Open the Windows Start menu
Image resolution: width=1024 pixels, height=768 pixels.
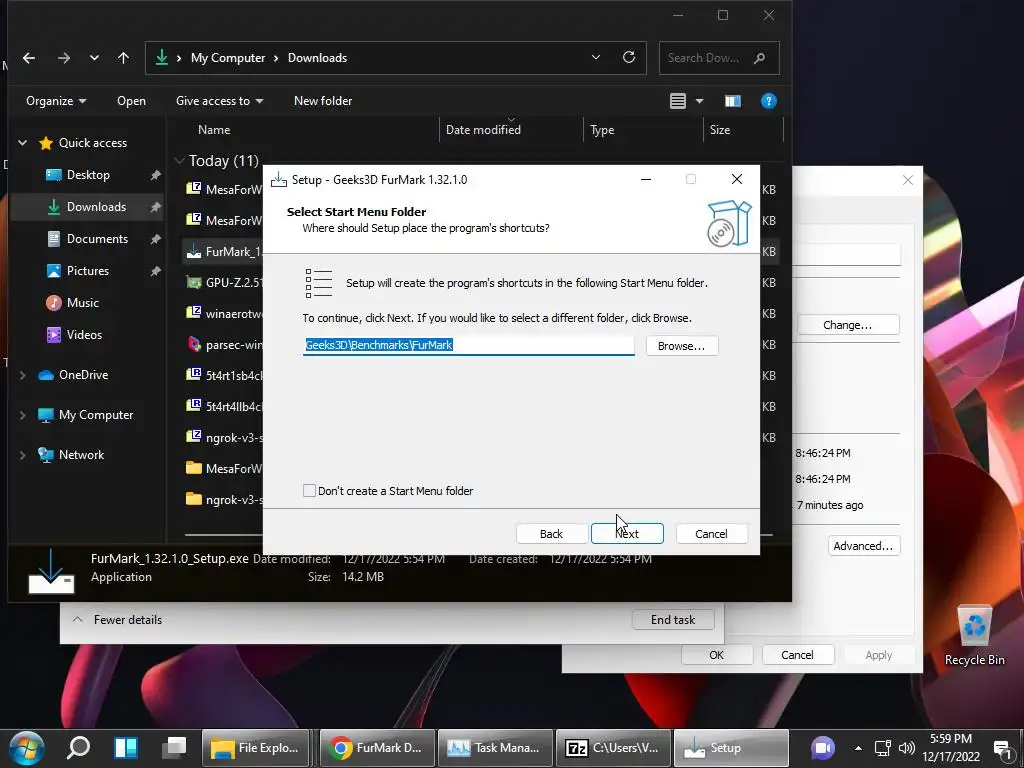click(x=26, y=748)
